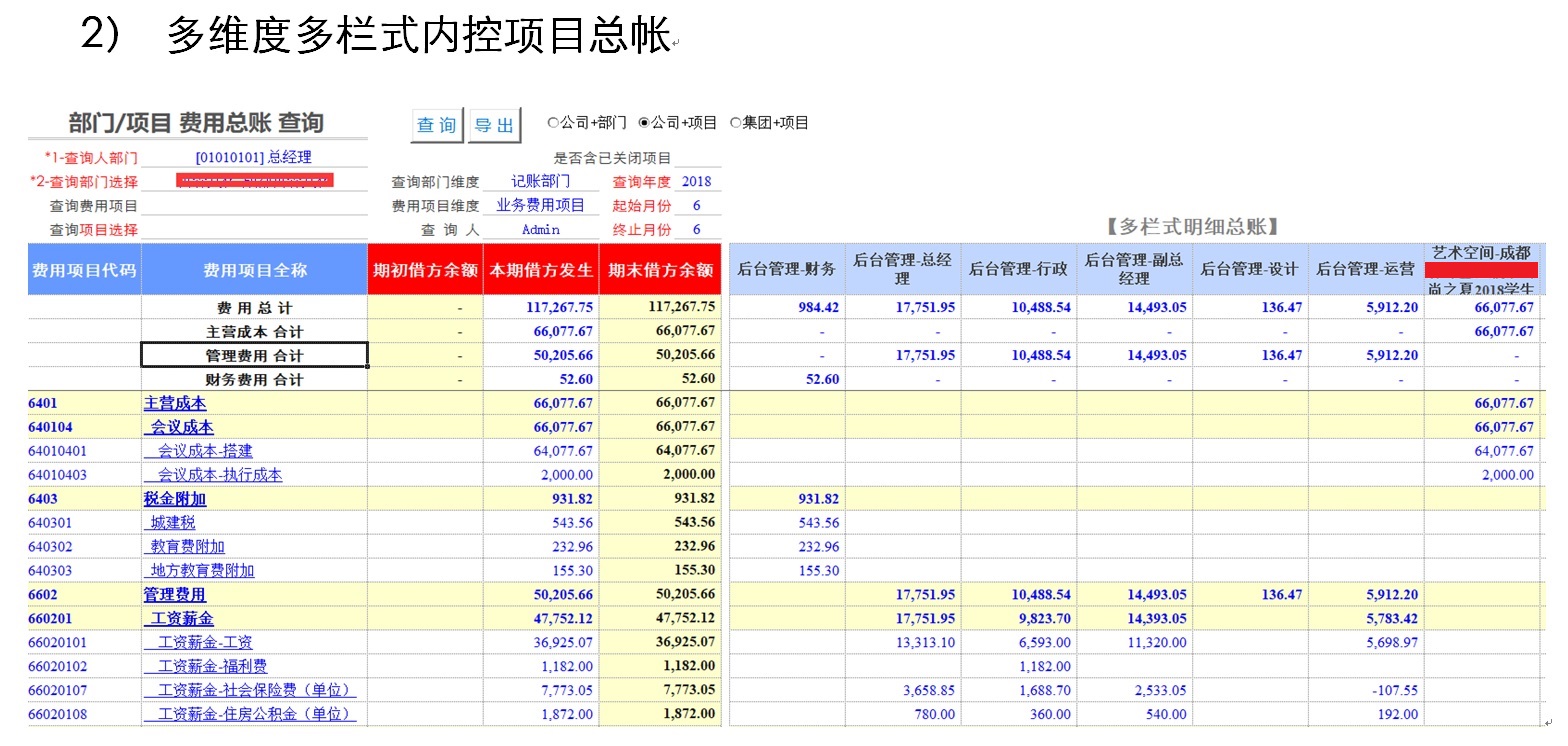Select the 记账部门 dimension field
The height and width of the screenshot is (746, 1568).
point(540,182)
